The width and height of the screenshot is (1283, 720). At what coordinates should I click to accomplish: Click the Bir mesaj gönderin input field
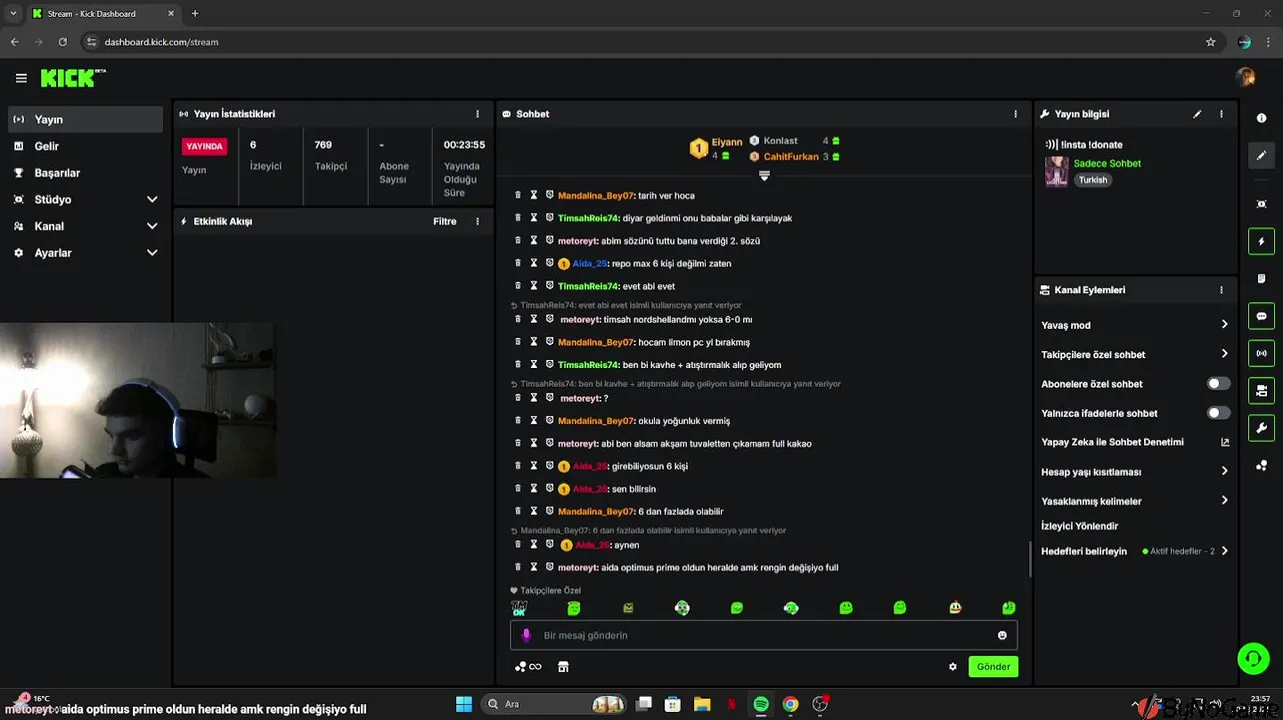[764, 635]
